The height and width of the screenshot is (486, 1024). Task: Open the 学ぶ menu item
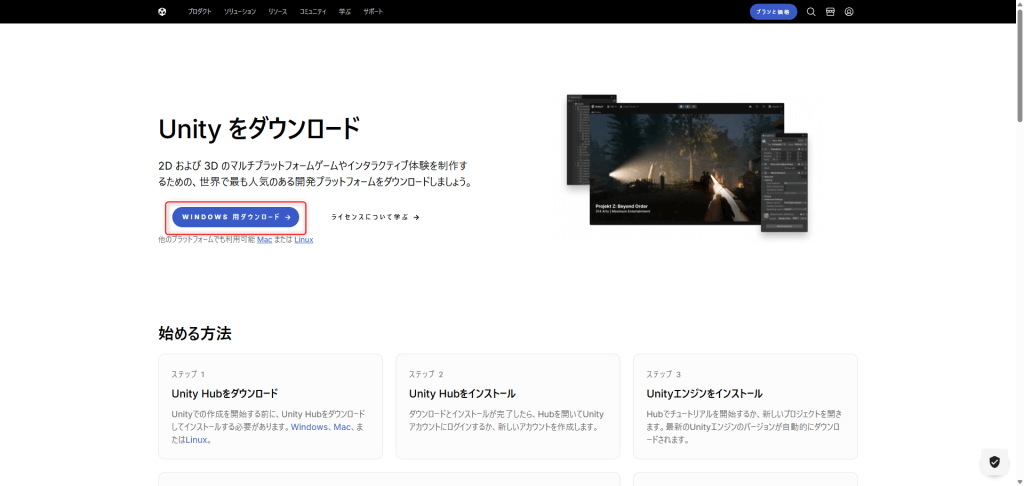click(344, 12)
